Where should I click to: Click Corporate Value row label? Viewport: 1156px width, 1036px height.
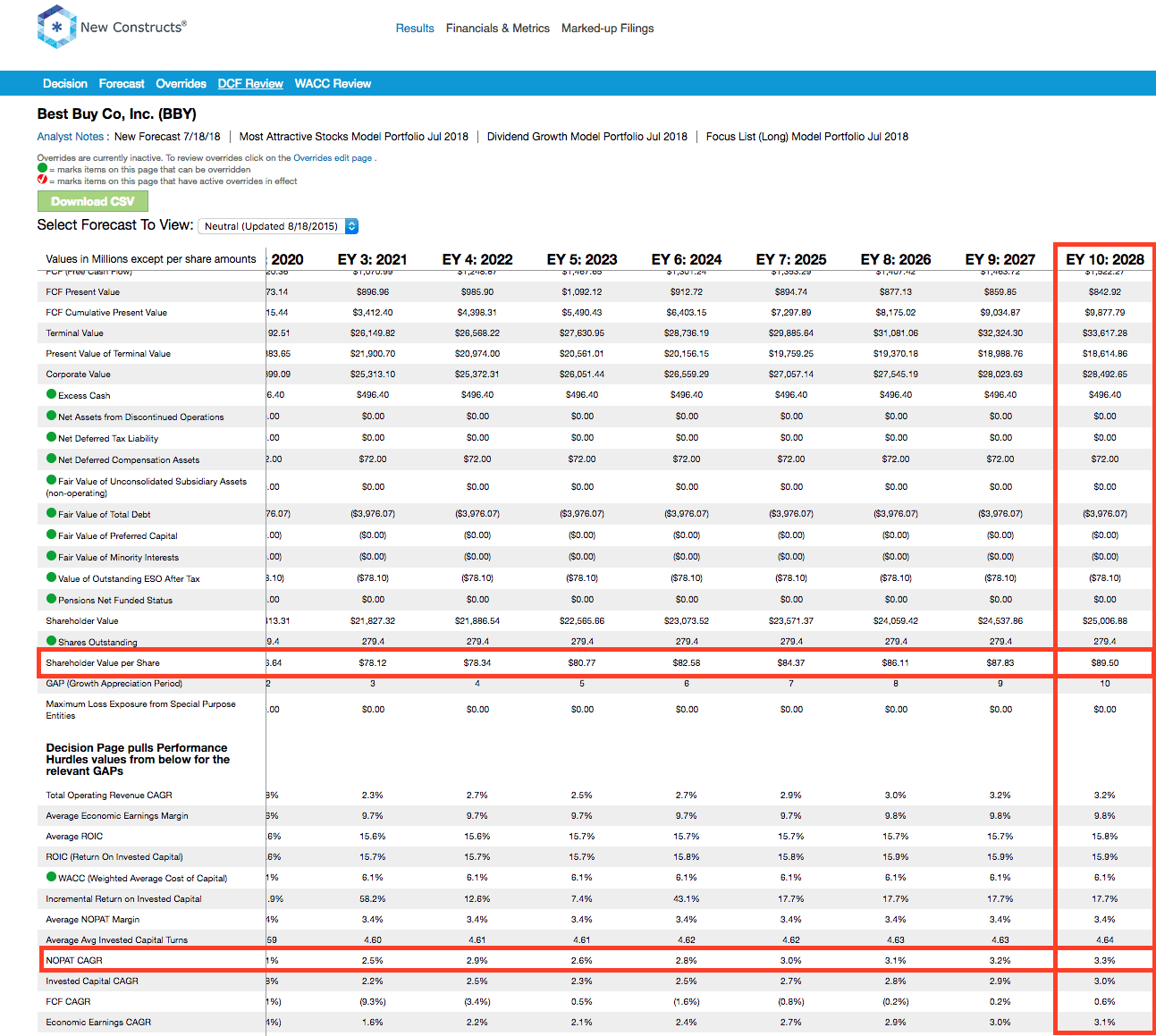[x=79, y=374]
